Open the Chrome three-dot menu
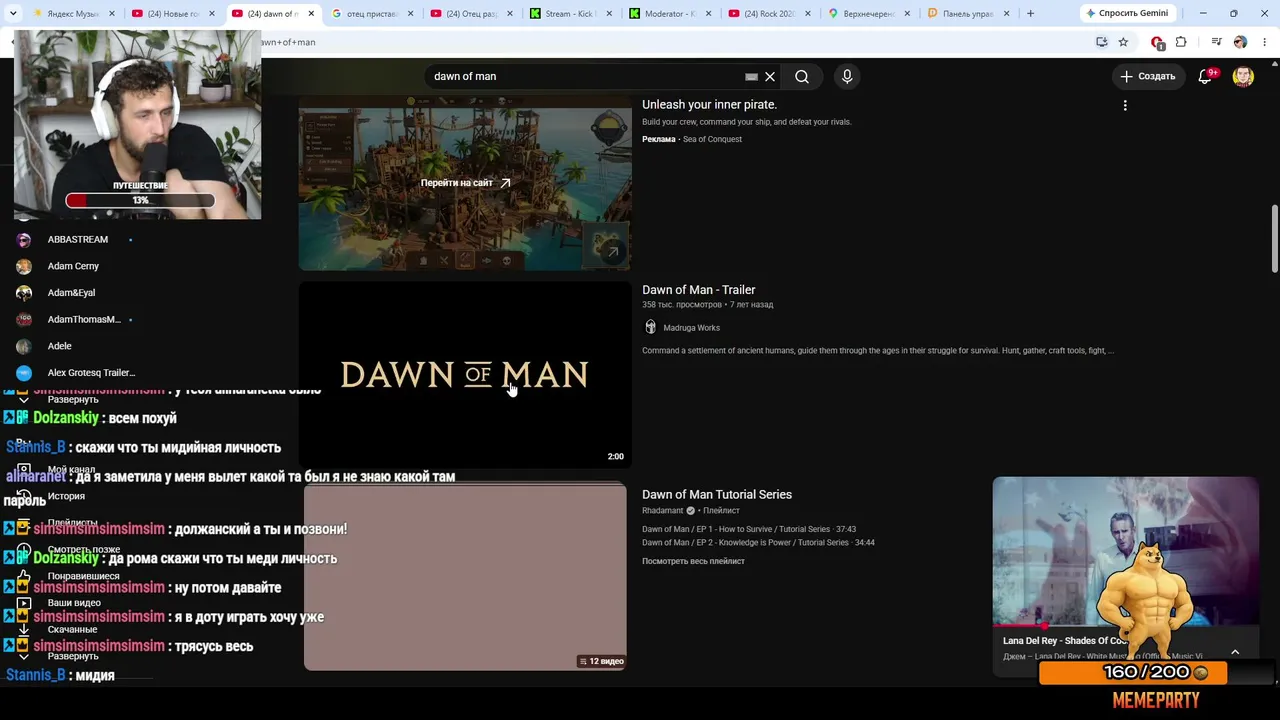Image resolution: width=1280 pixels, height=720 pixels. pos(1264,42)
